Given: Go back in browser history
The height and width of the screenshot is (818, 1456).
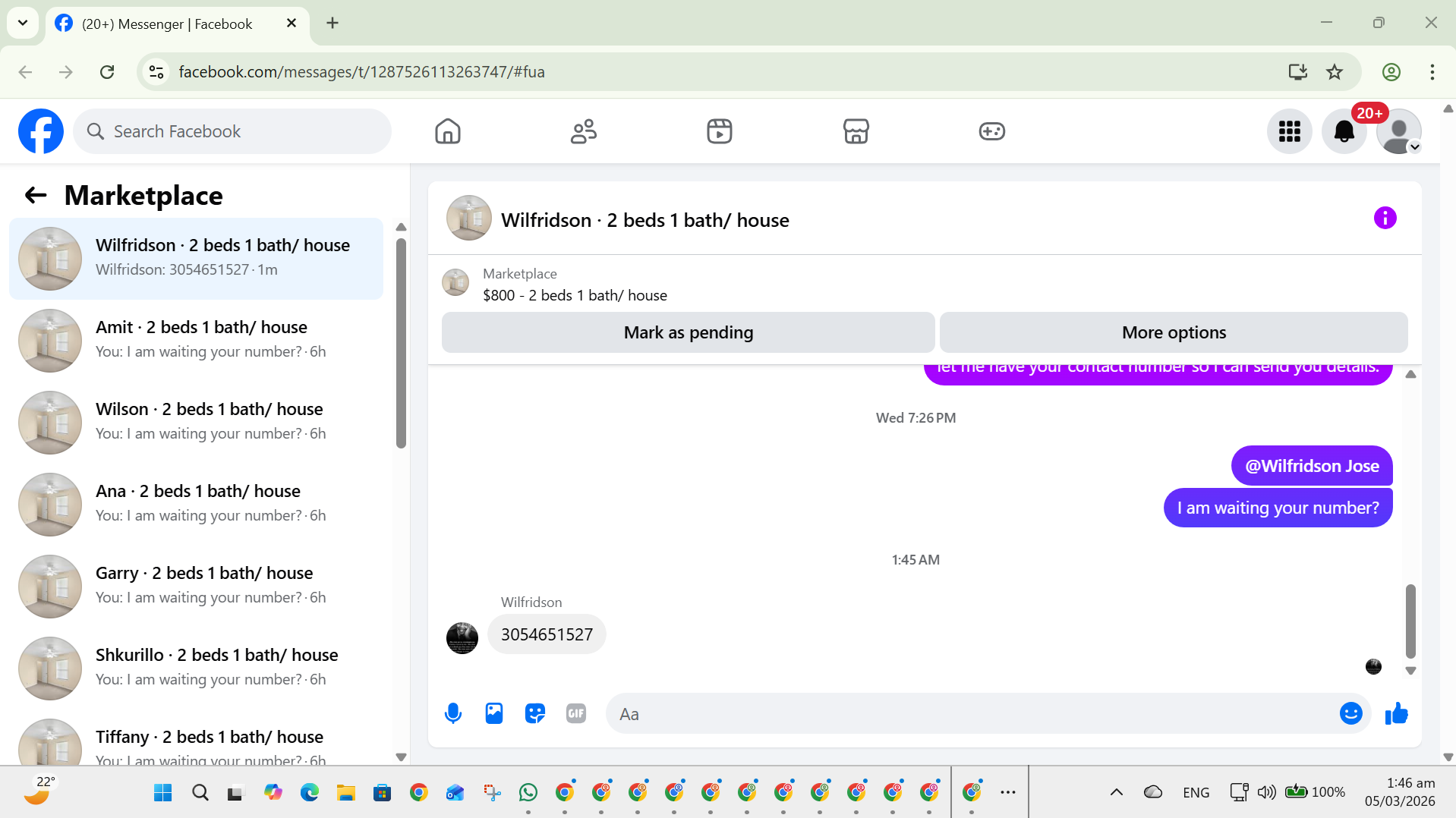Looking at the screenshot, I should click(x=25, y=72).
